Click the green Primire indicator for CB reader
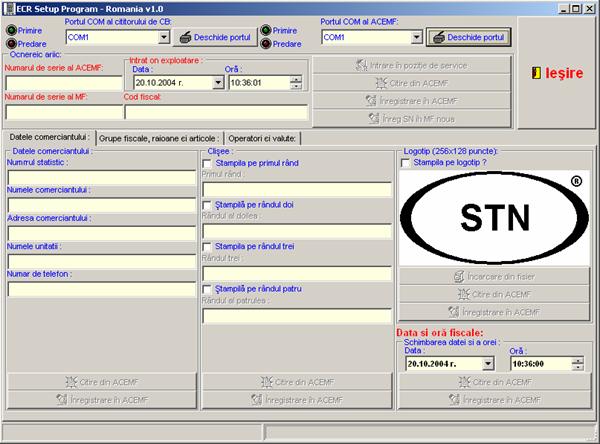600x444 pixels. [x=11, y=30]
